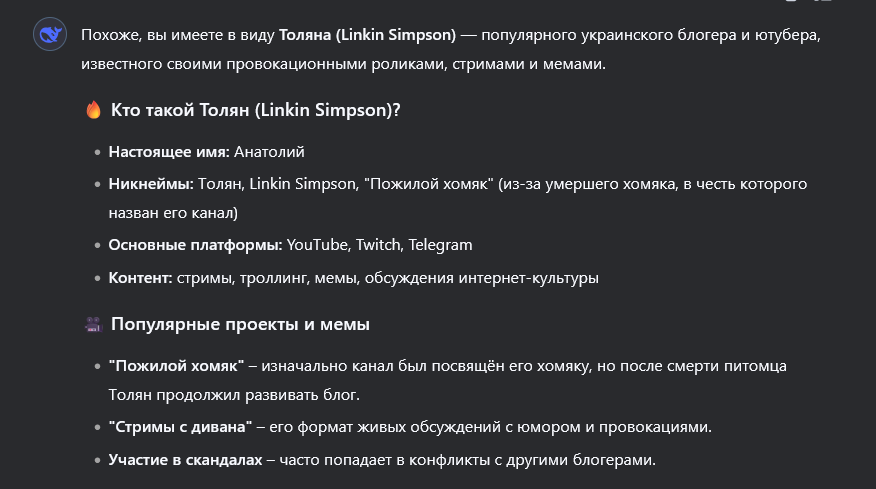Click the DeepSeek whale avatar icon
The width and height of the screenshot is (876, 489).
[50, 35]
